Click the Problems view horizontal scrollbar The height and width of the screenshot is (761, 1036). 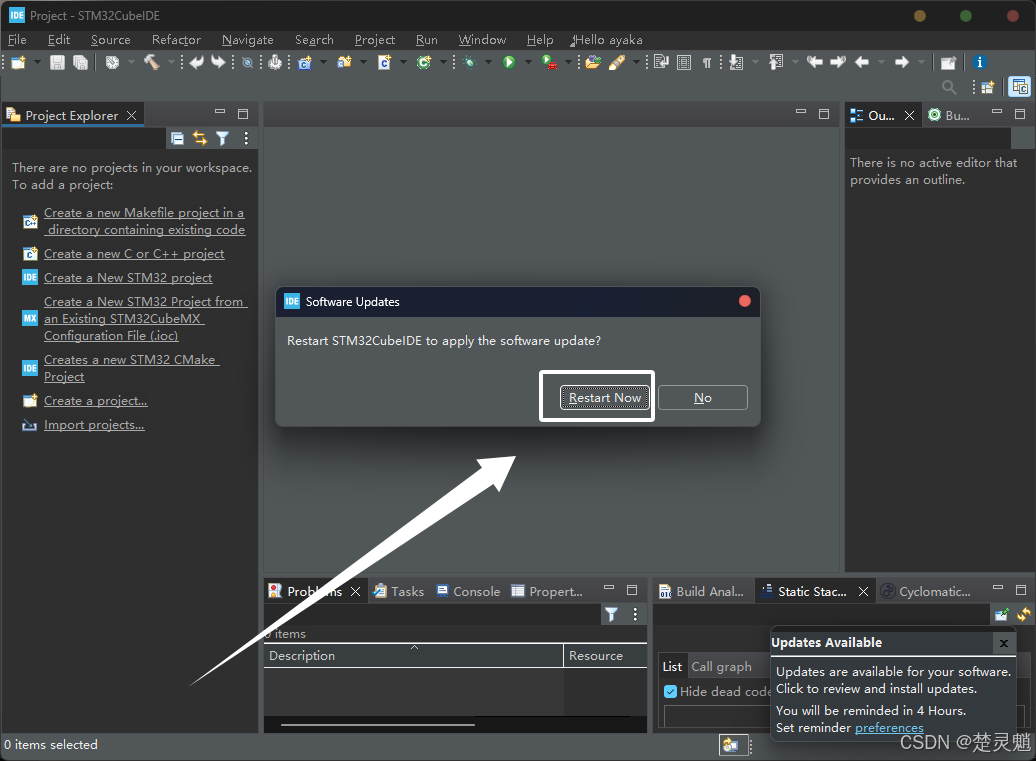(377, 725)
